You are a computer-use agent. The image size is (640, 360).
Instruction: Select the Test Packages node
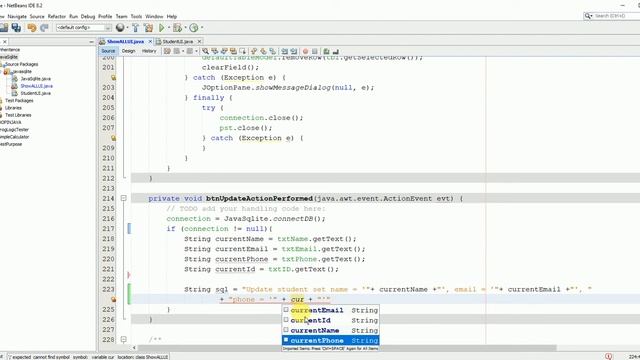pyautogui.click(x=19, y=101)
